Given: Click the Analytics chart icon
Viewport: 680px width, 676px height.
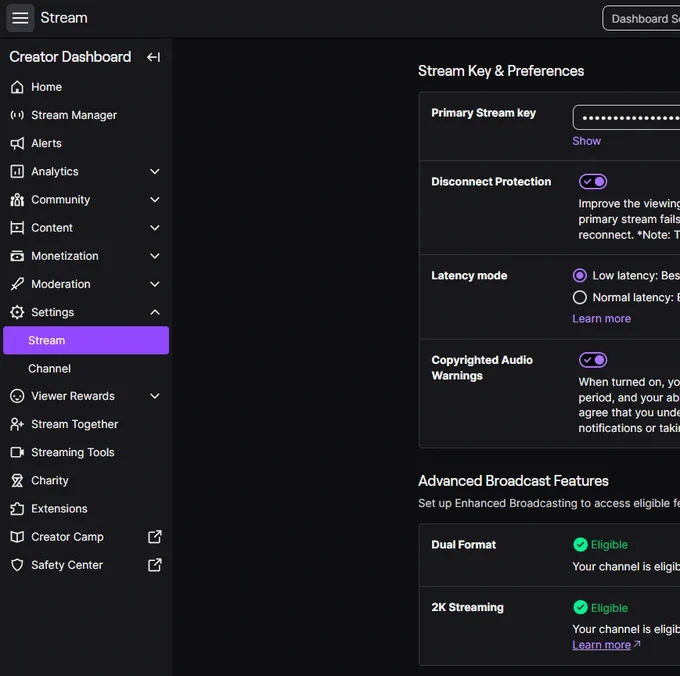Looking at the screenshot, I should click(x=17, y=172).
